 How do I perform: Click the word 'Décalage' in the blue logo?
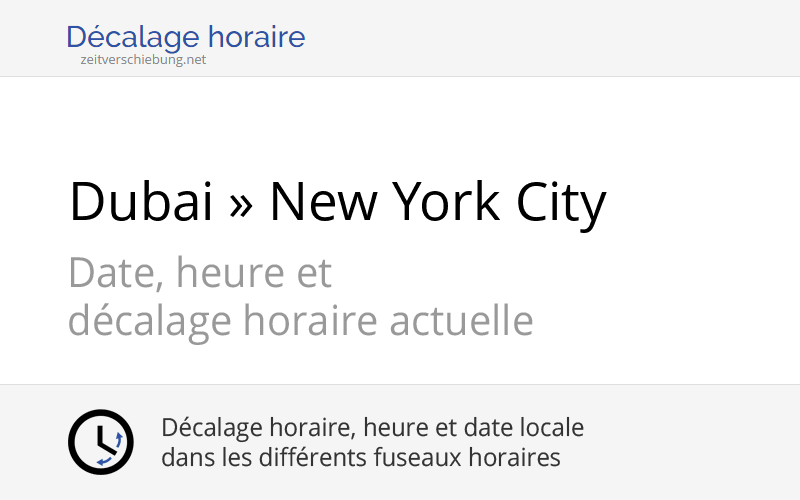tap(133, 38)
